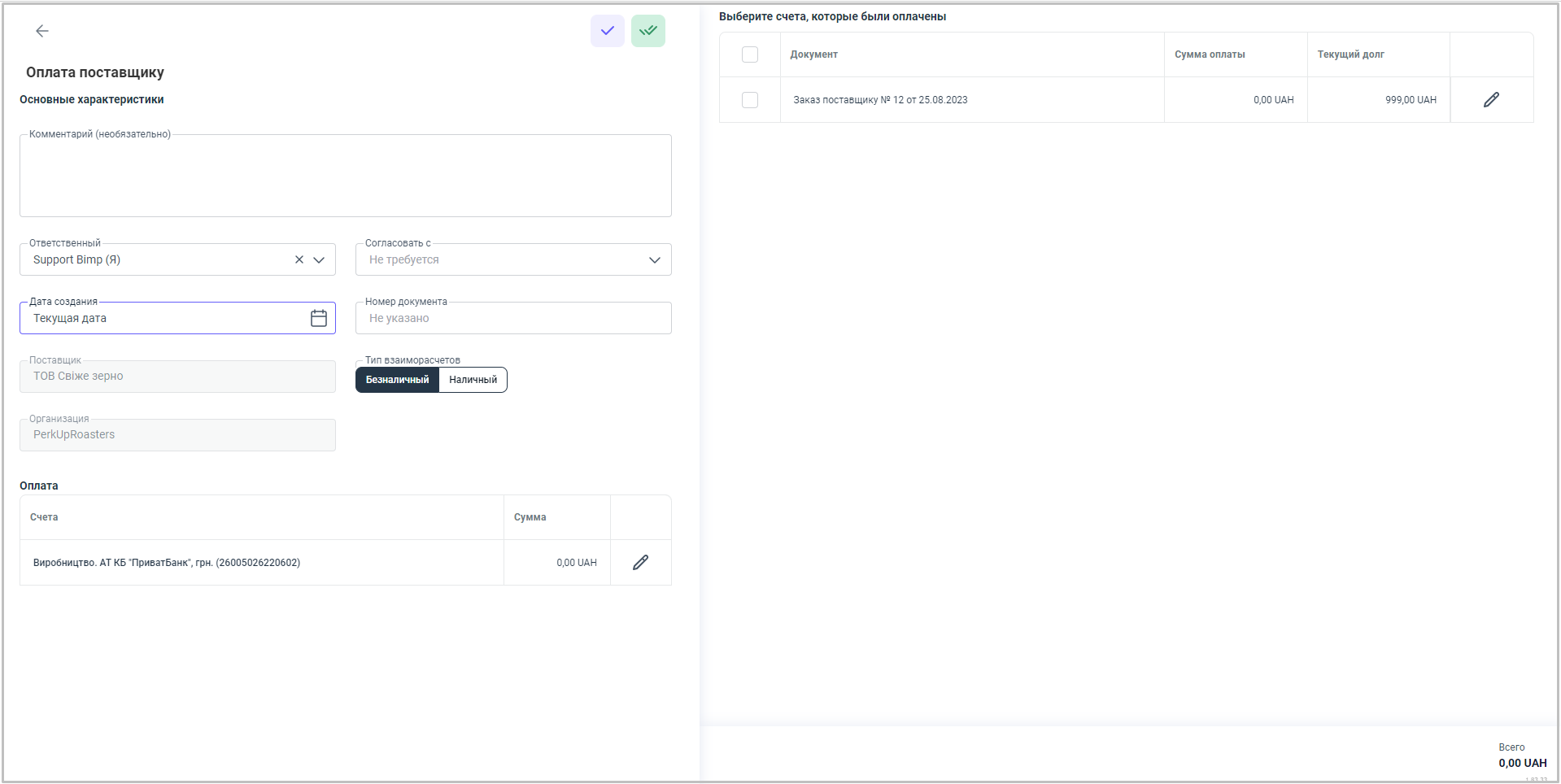The width and height of the screenshot is (1561, 784).
Task: Click the Текущий долг column header
Action: 1350,54
